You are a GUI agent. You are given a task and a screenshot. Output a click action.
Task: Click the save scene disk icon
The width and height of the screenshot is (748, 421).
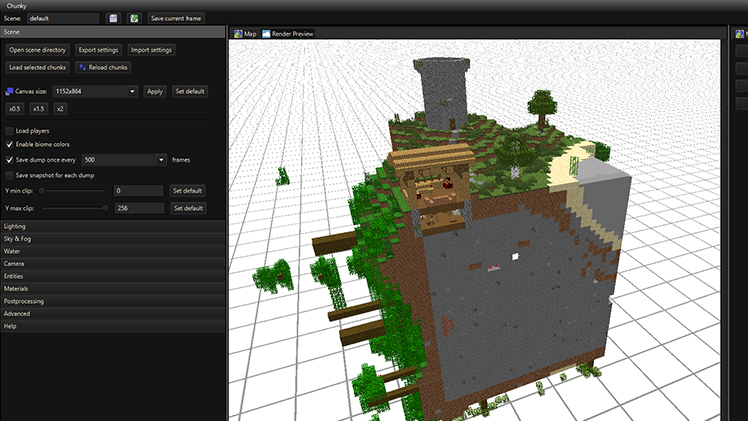tap(114, 18)
